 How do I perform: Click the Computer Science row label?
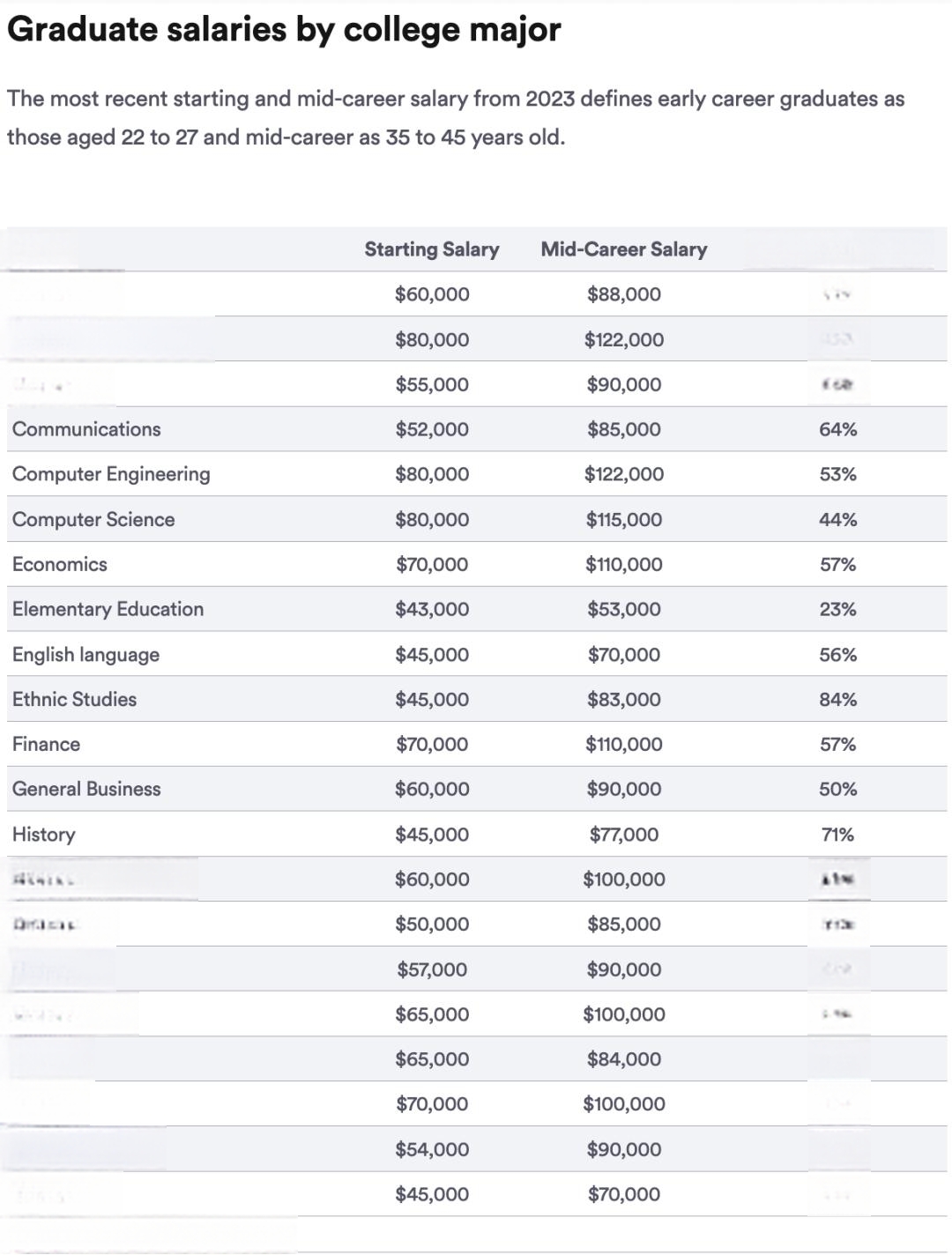[93, 519]
